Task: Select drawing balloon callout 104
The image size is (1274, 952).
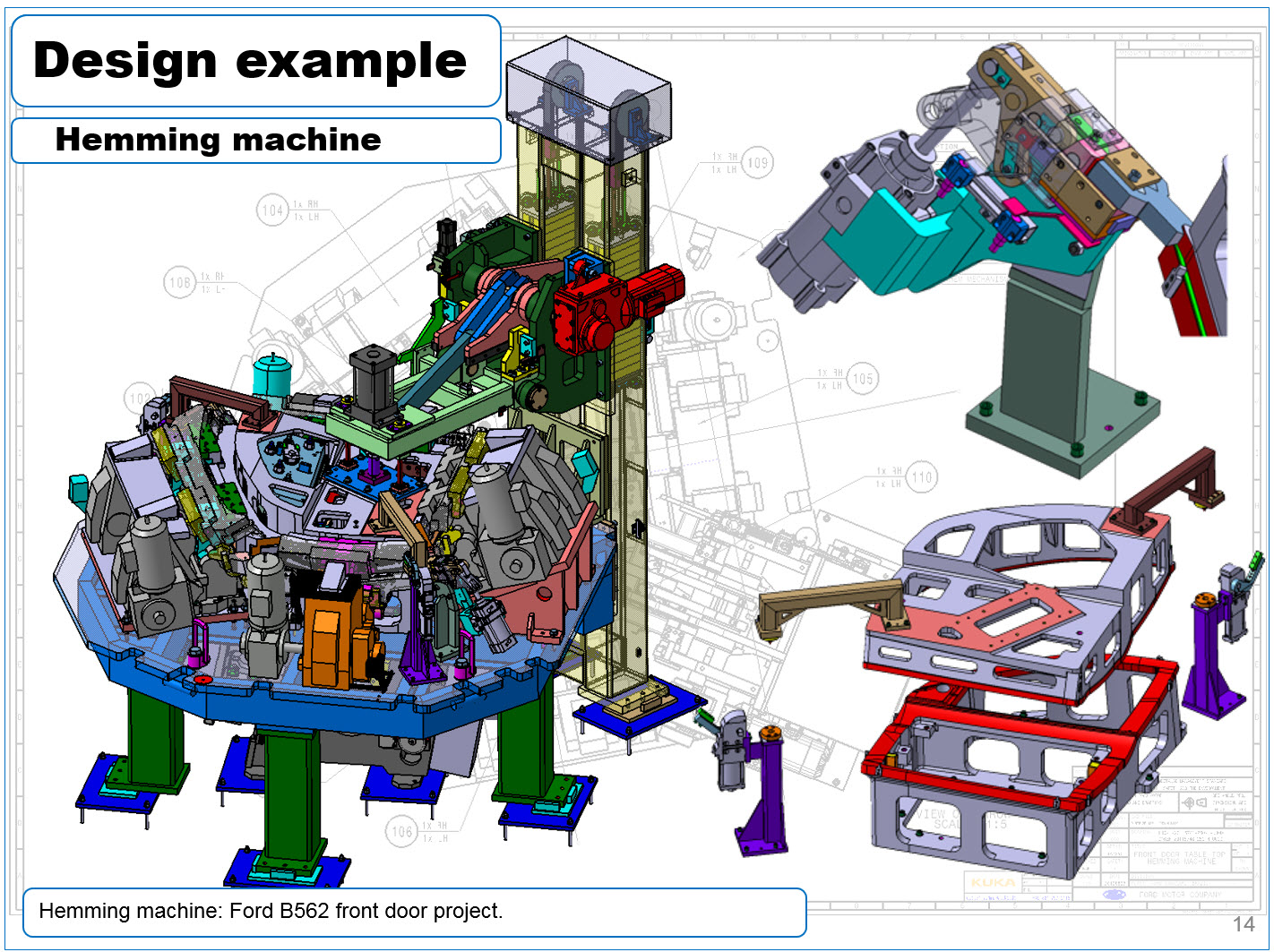Action: click(272, 210)
